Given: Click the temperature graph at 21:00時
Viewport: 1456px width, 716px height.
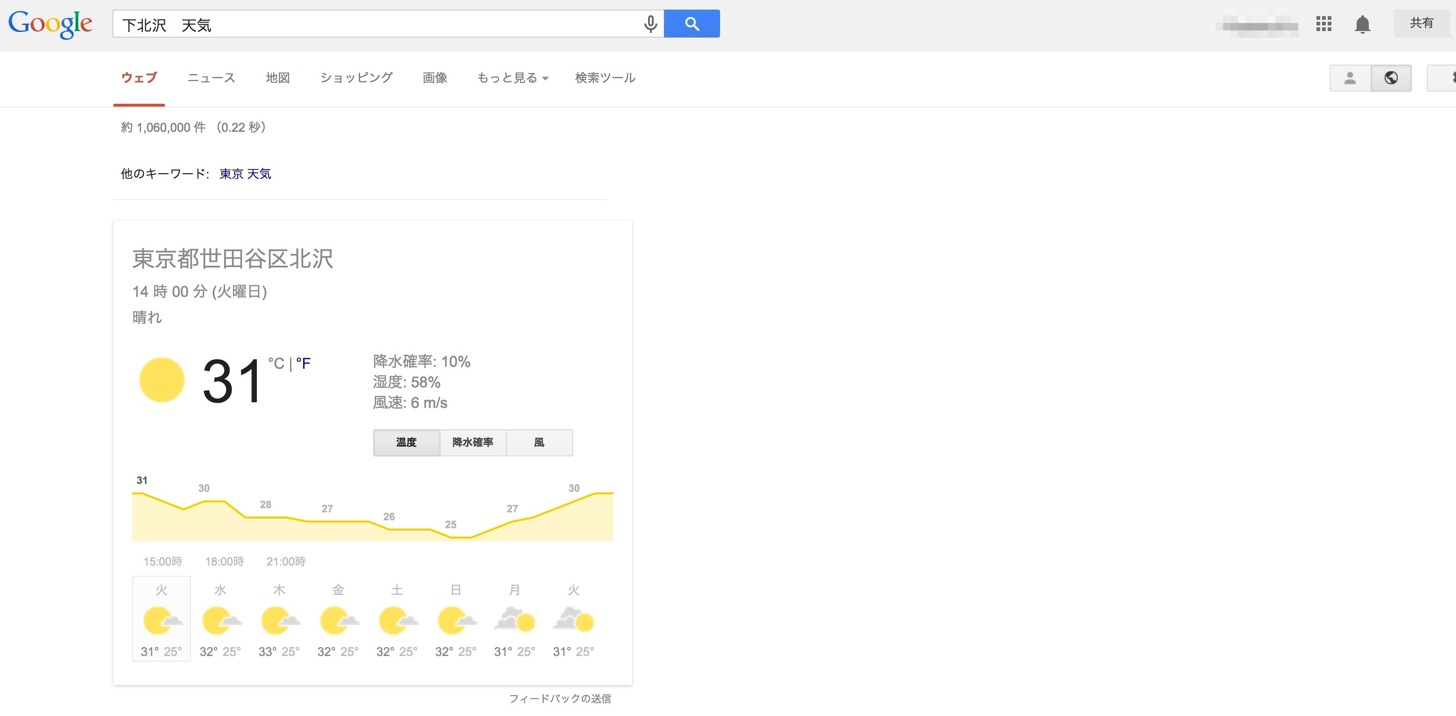Looking at the screenshot, I should [286, 562].
